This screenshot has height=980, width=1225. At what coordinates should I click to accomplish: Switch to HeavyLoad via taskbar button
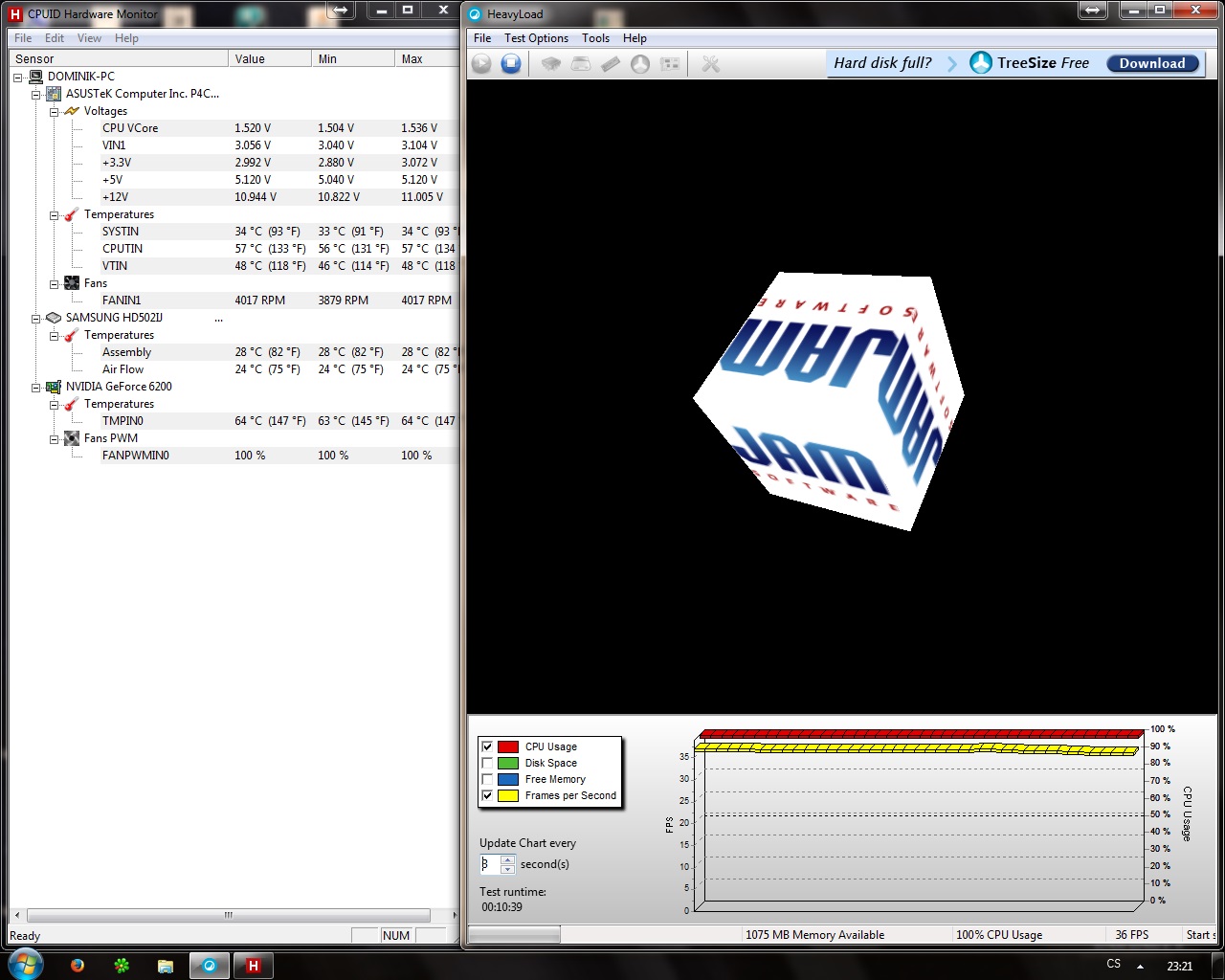(x=210, y=966)
